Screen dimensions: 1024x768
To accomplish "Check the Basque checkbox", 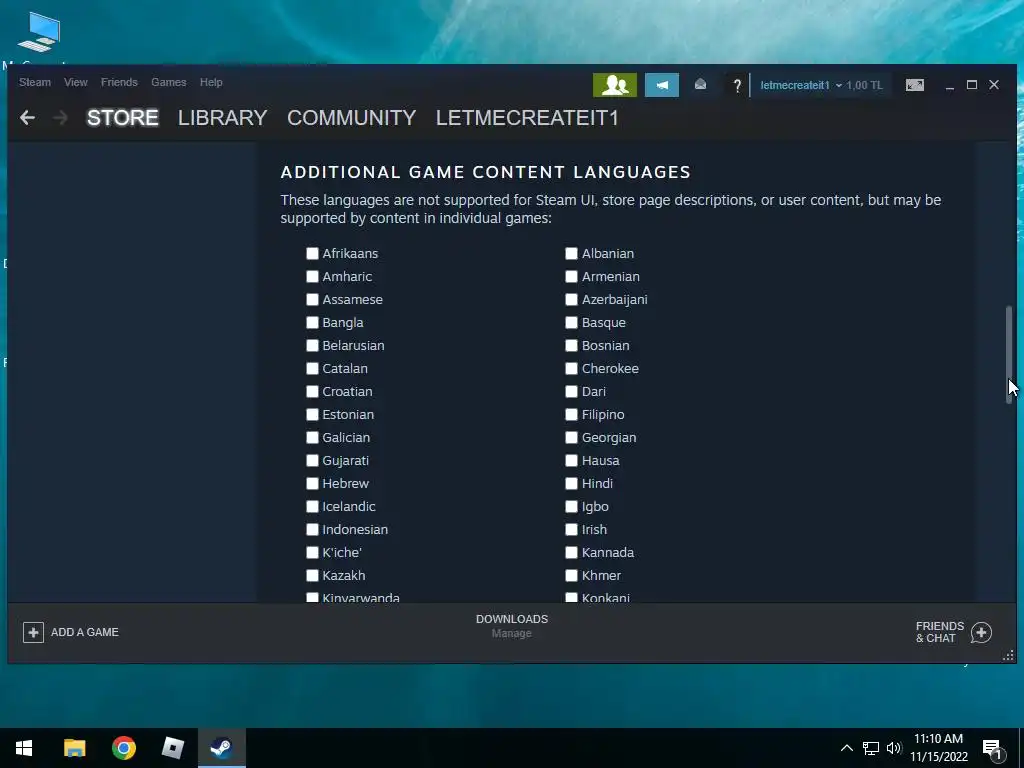I will coord(571,323).
